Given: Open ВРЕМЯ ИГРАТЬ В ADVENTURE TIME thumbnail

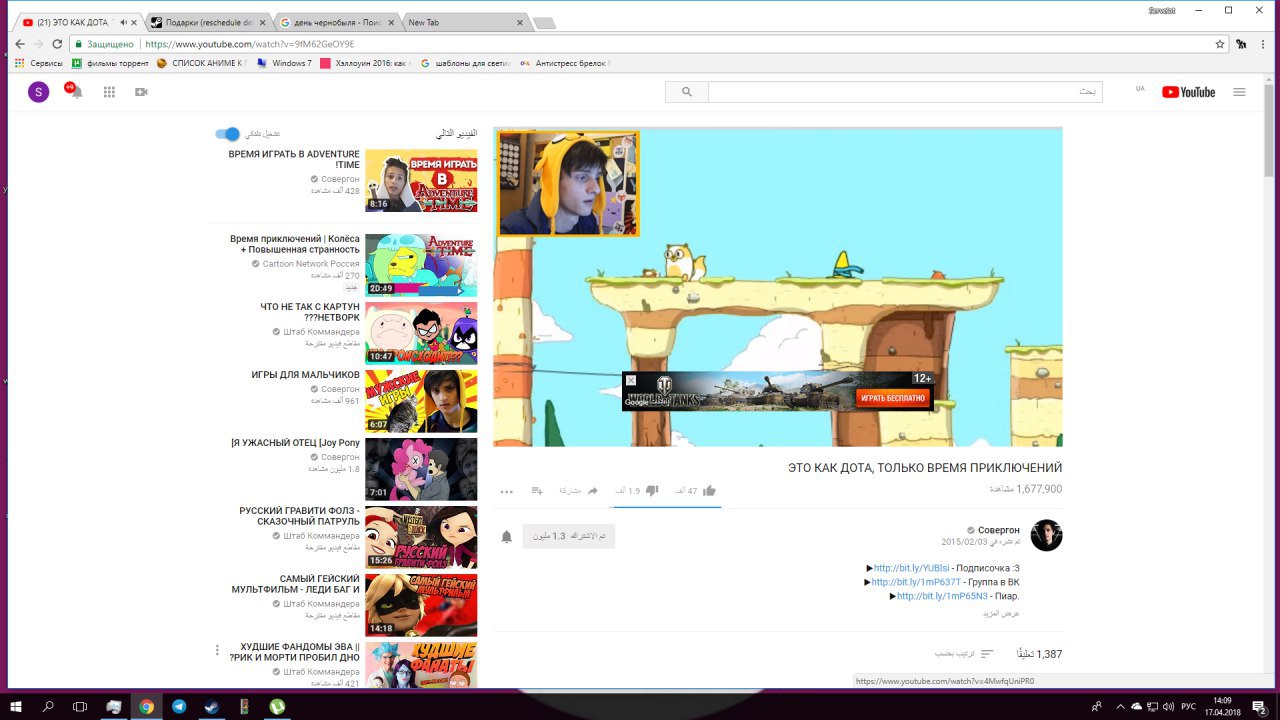Looking at the screenshot, I should 421,180.
